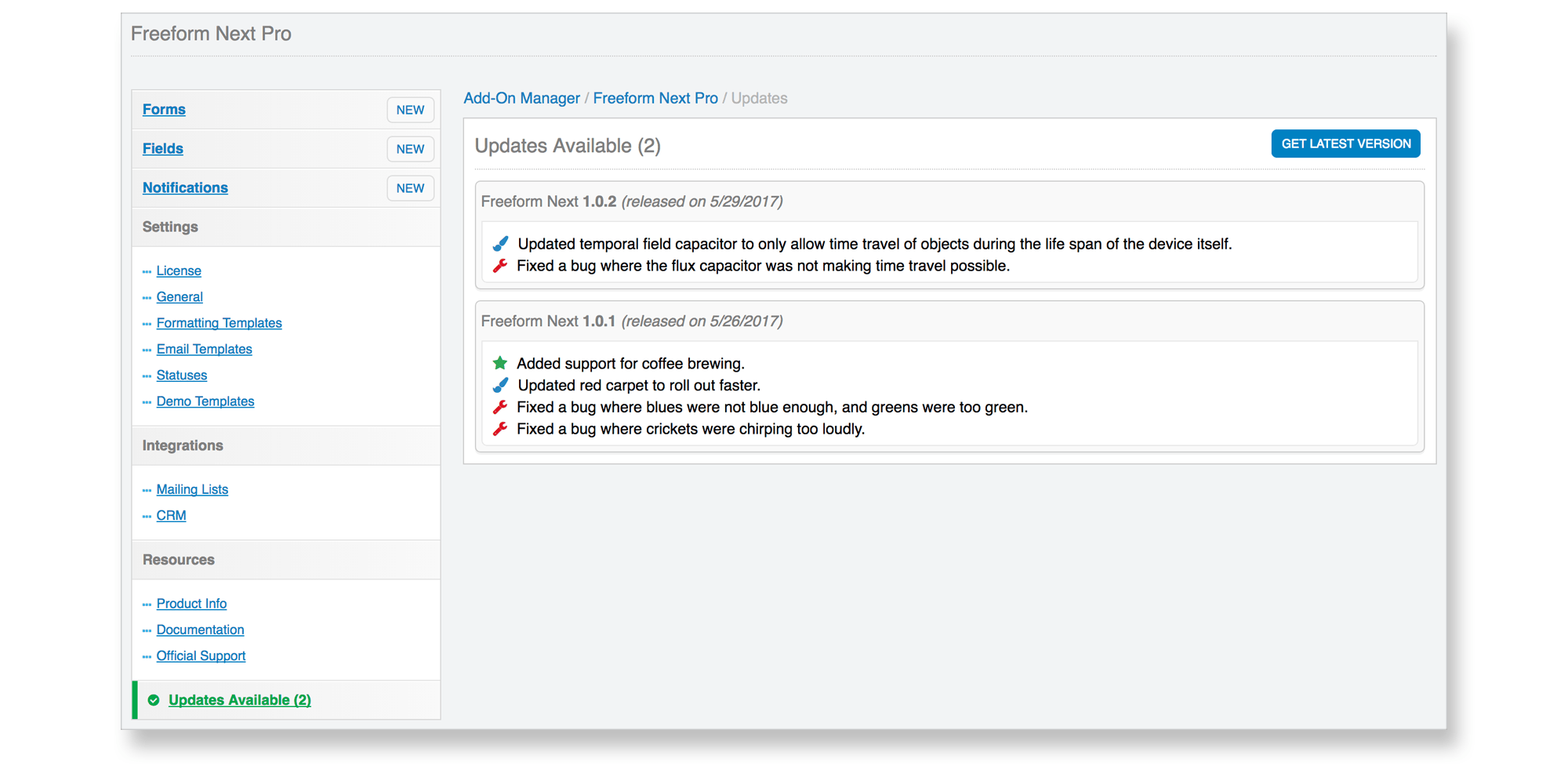Open License settings
The height and width of the screenshot is (784, 1568).
tap(179, 270)
